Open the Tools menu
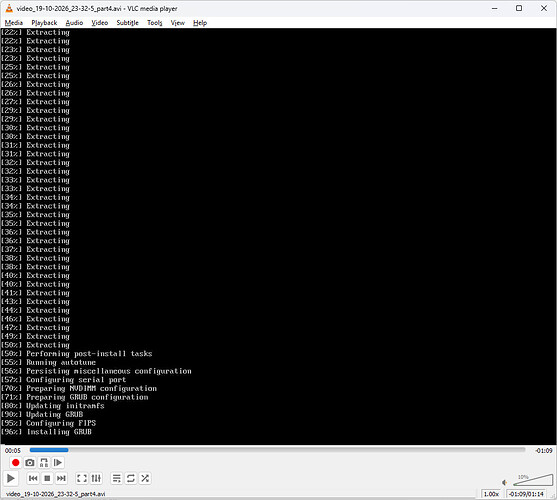The width and height of the screenshot is (557, 500). point(155,23)
